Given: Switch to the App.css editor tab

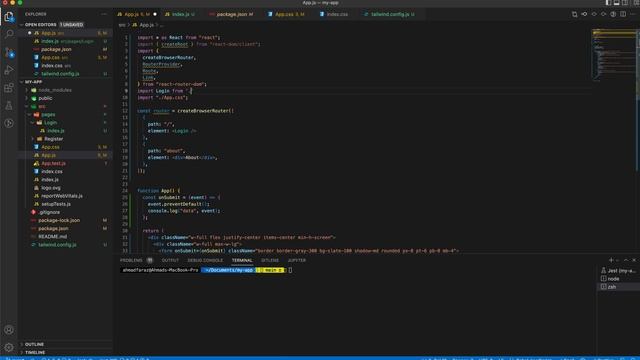Looking at the screenshot, I should tap(287, 14).
